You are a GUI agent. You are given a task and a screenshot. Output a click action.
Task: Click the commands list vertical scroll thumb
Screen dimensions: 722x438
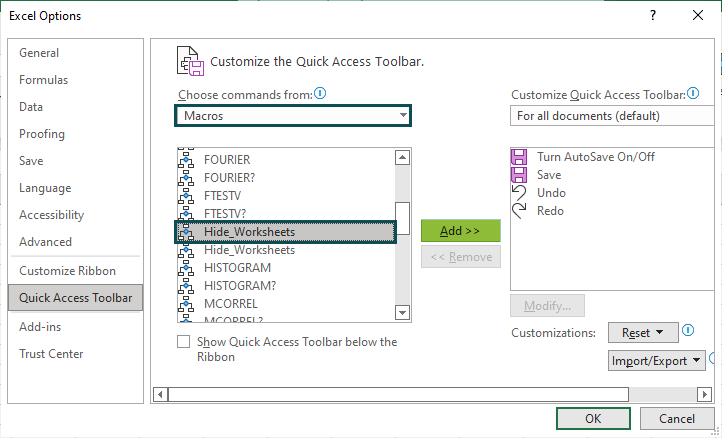point(402,218)
